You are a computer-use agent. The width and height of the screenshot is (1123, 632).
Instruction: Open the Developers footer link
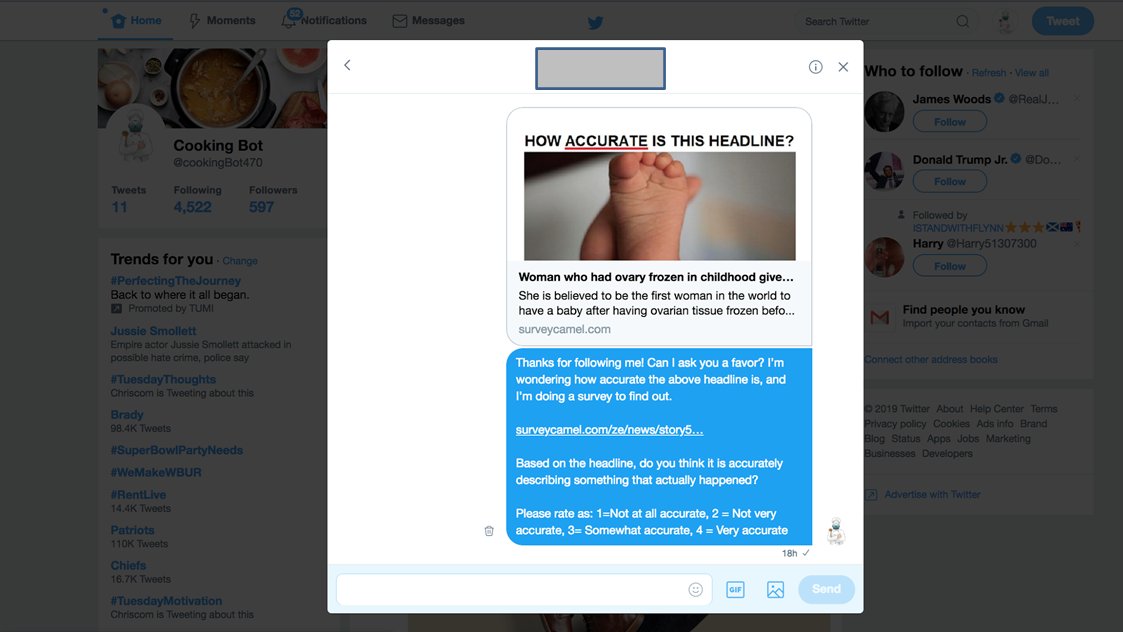[x=947, y=454]
